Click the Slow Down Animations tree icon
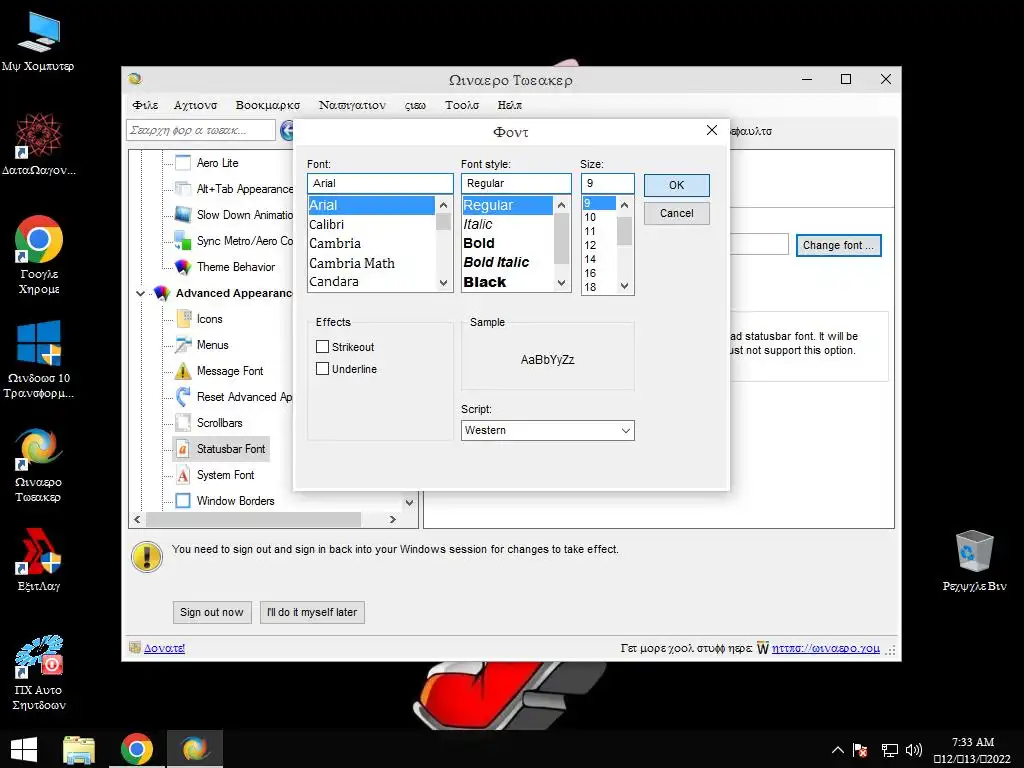Screen dimensions: 1024x768 (x=184, y=215)
